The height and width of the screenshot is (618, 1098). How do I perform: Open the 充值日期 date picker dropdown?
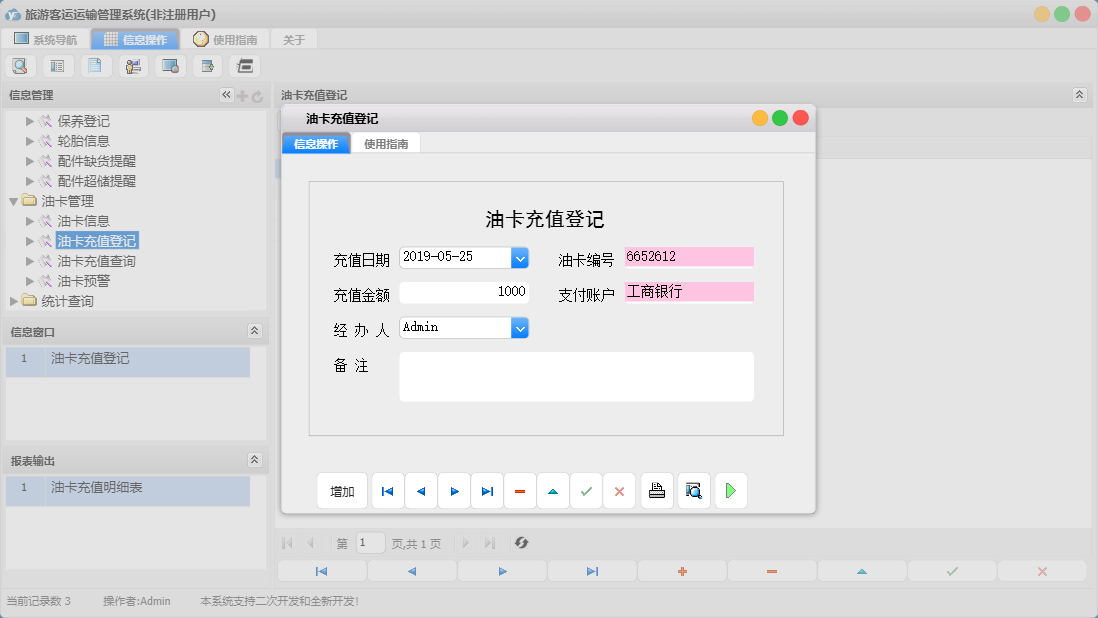click(520, 257)
